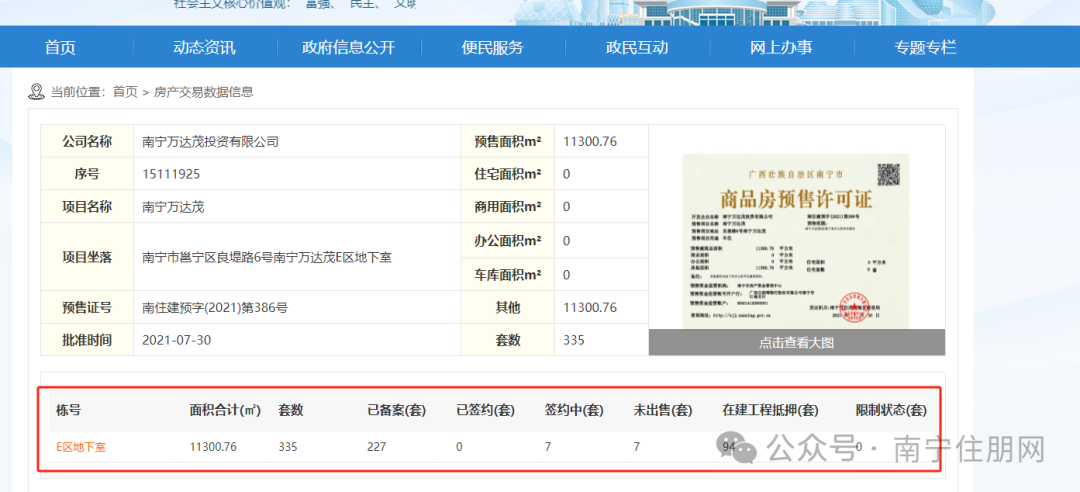Click the 办公面积m² label cell
This screenshot has width=1080, height=492.
(508, 240)
